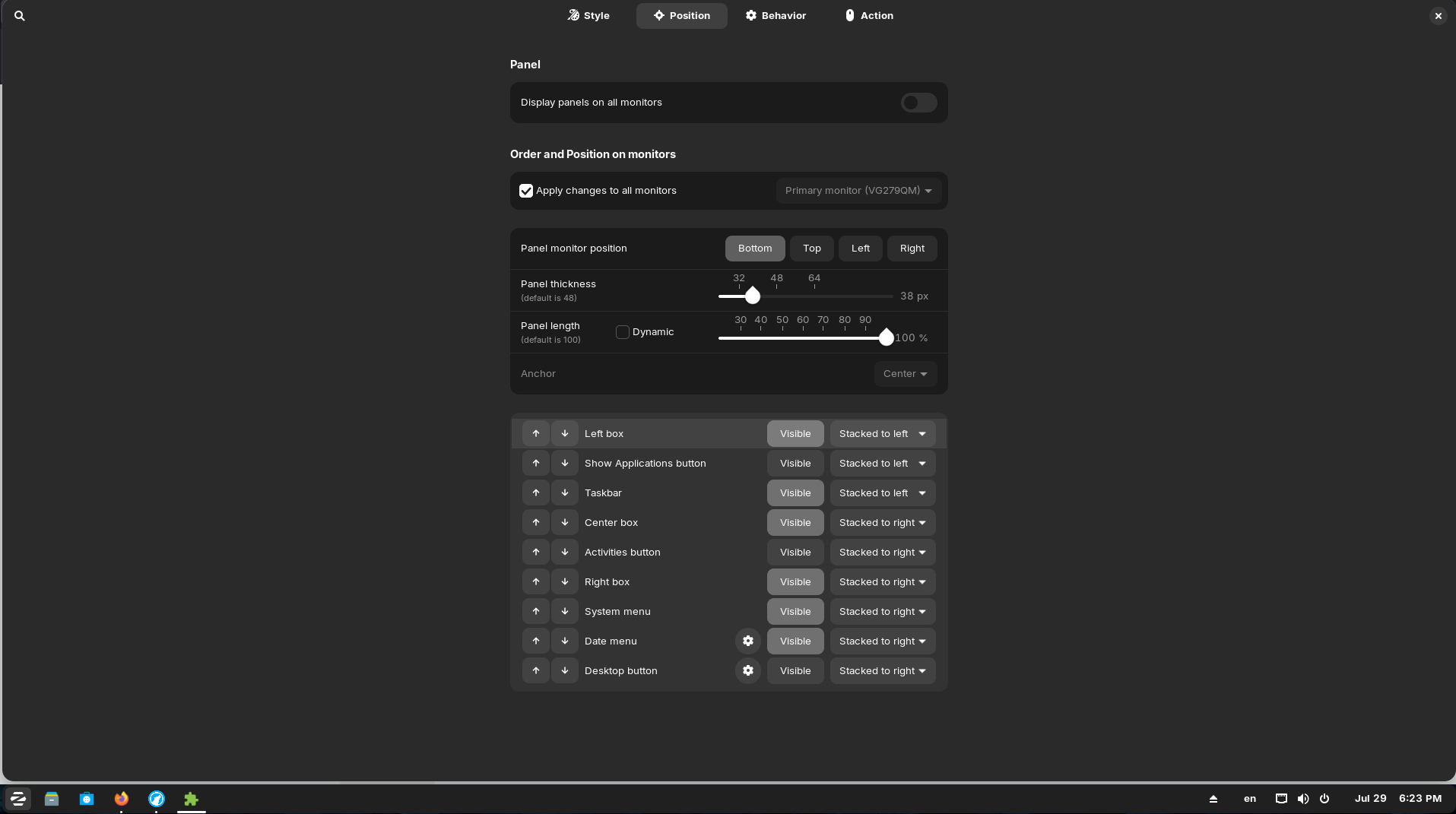The width and height of the screenshot is (1456, 814).
Task: Move Show Applications button down
Action: 565,463
